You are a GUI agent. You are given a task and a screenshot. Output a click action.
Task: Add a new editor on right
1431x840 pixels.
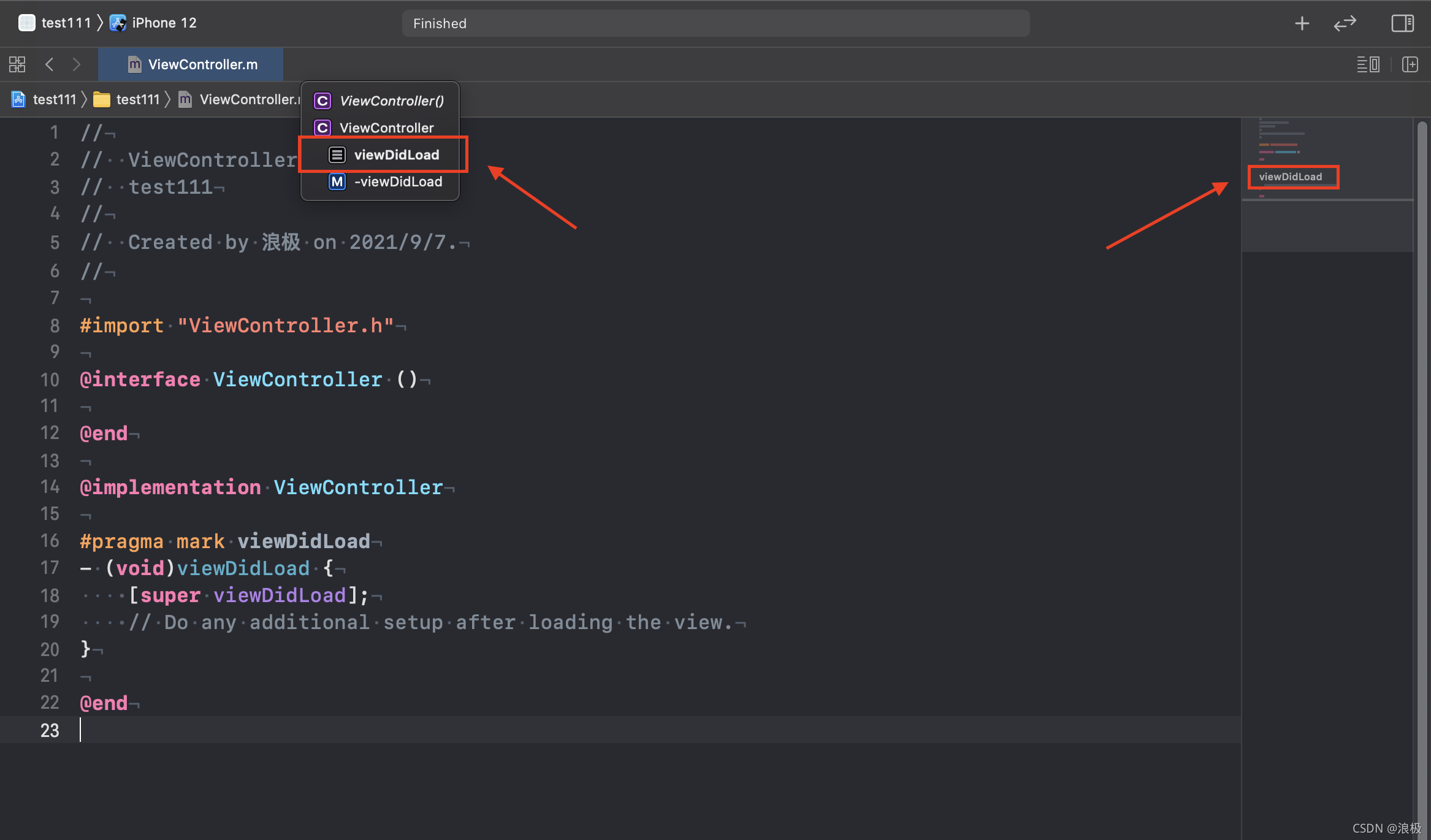click(1410, 64)
